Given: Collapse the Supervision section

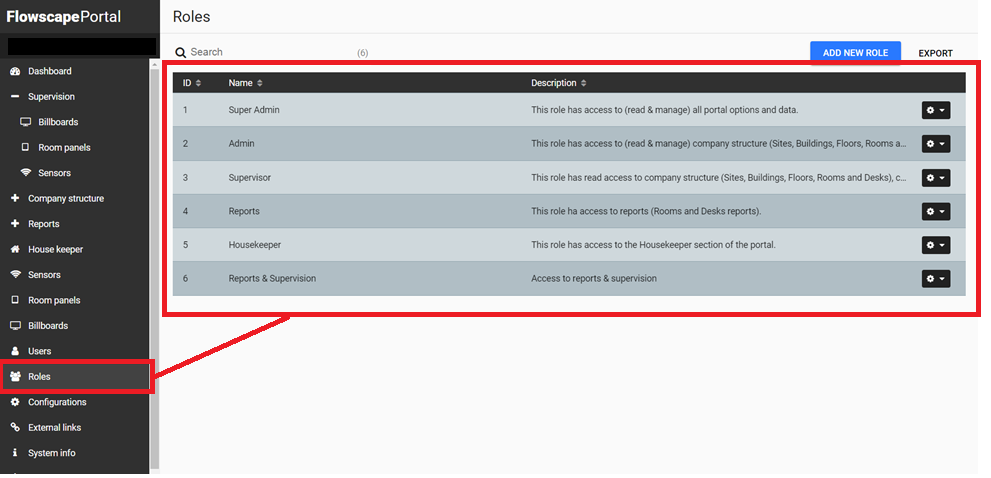Looking at the screenshot, I should pyautogui.click(x=16, y=97).
